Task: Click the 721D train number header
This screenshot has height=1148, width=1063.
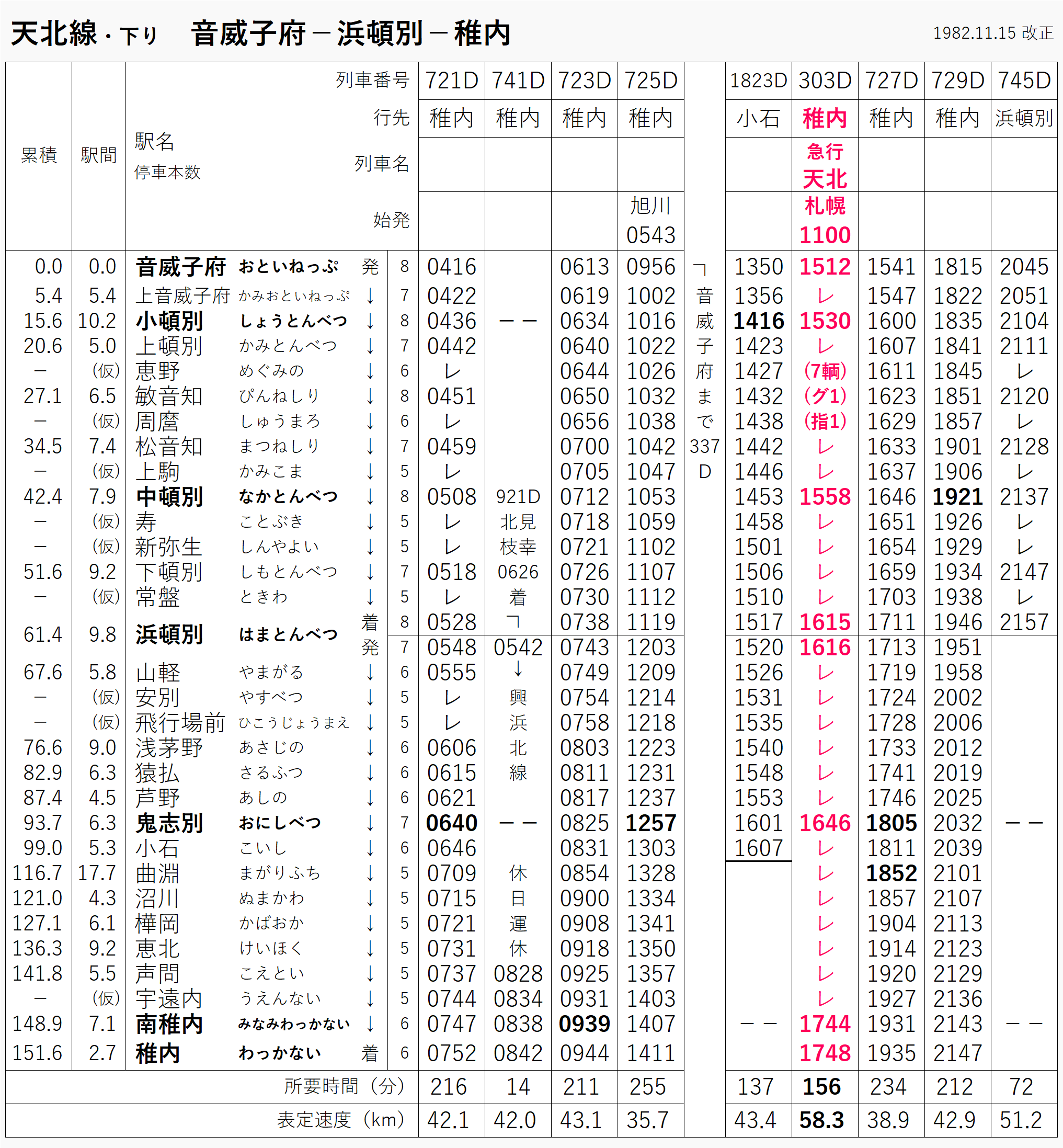Action: pos(451,81)
